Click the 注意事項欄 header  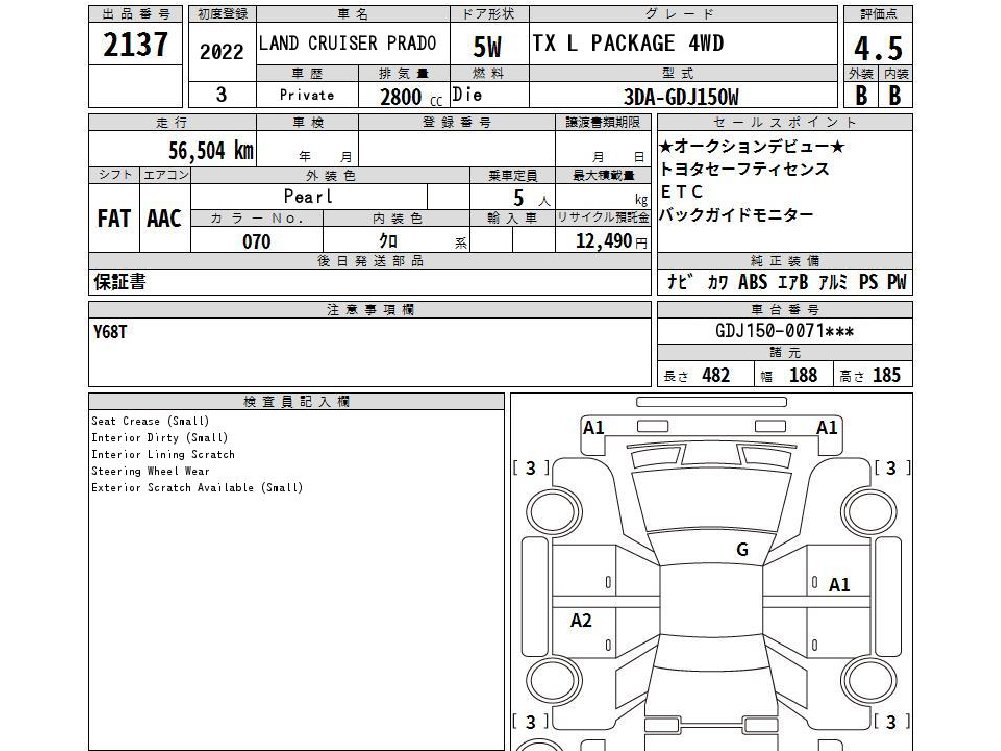pos(370,310)
